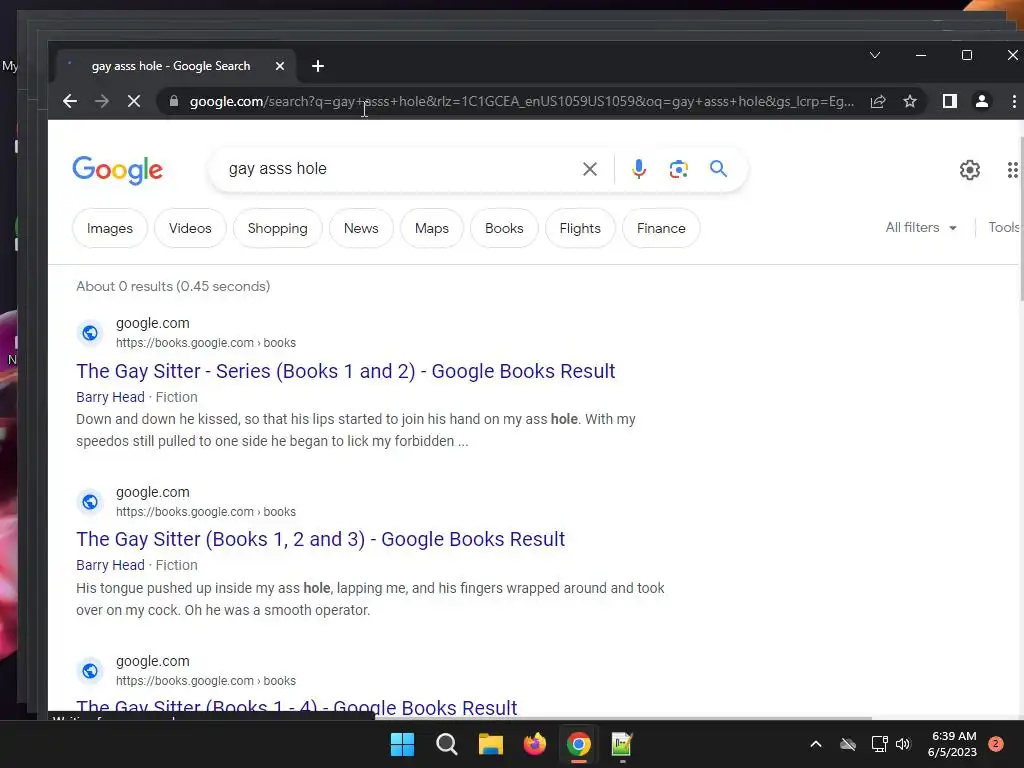Open Chrome three-dot menu
The image size is (1024, 768).
[x=1014, y=101]
